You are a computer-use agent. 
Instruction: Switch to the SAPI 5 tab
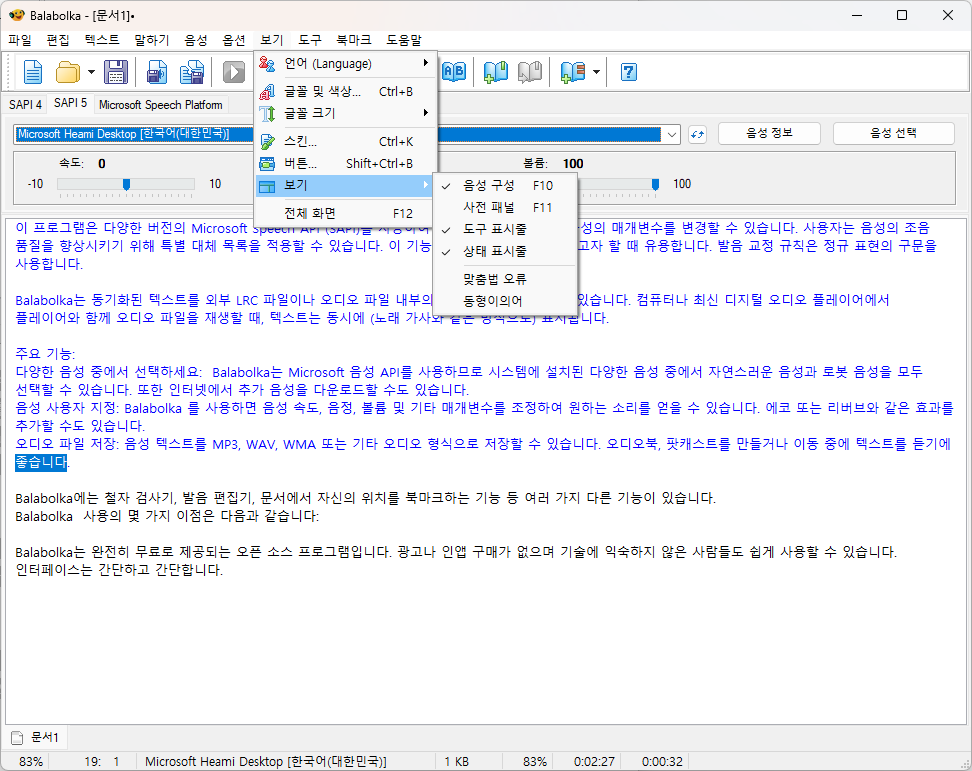[70, 103]
